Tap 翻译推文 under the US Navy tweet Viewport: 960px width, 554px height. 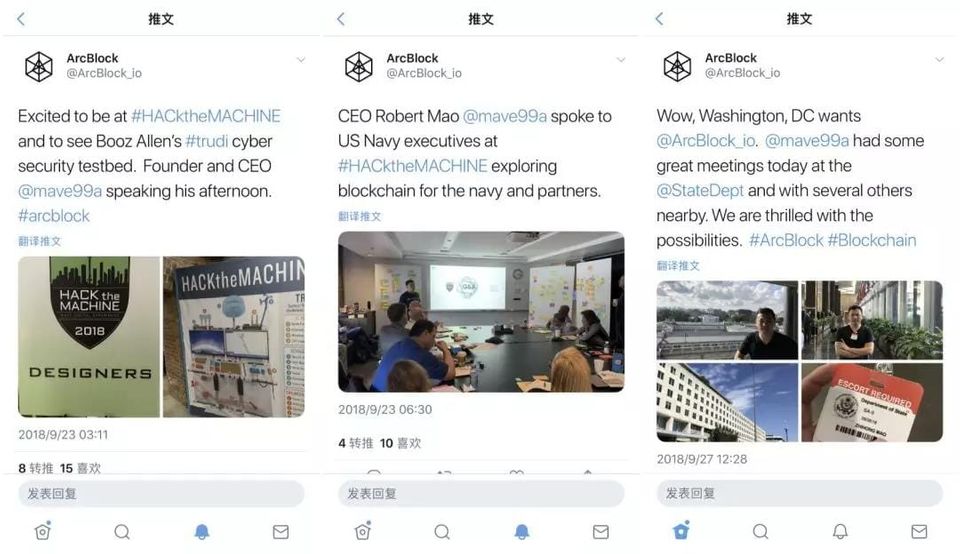tap(359, 216)
